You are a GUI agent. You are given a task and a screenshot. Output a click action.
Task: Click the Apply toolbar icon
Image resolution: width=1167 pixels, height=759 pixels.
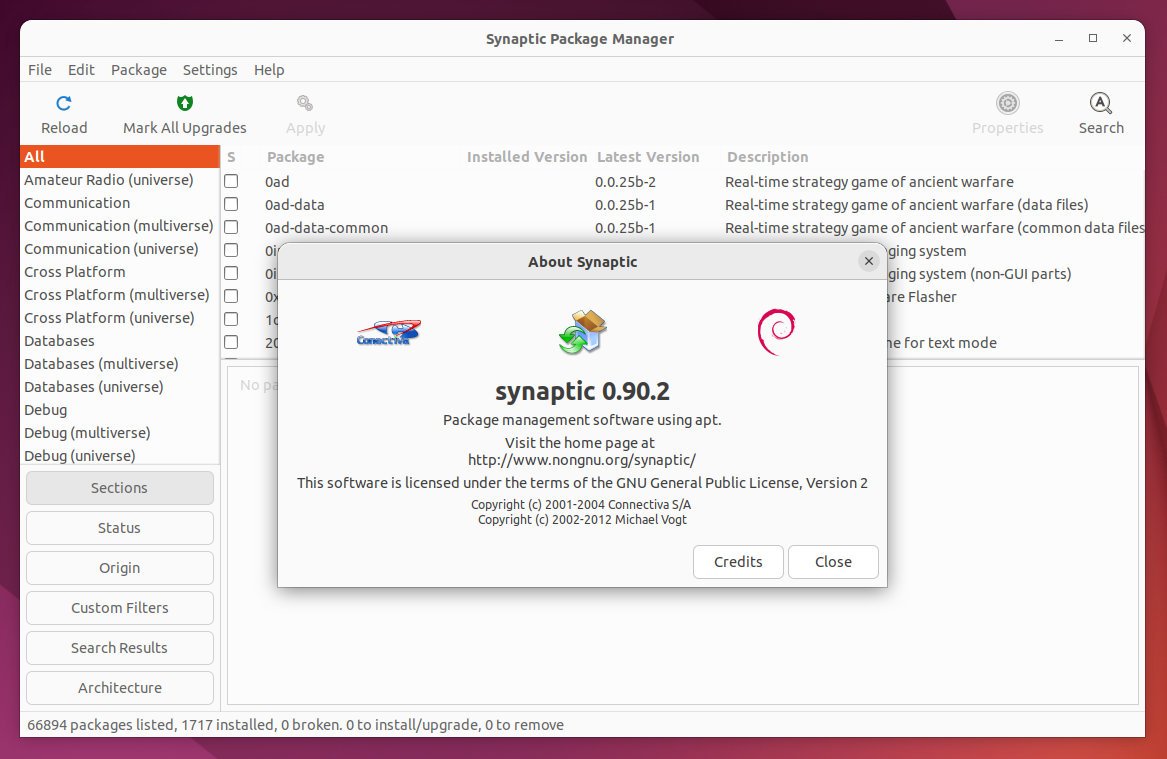(x=305, y=103)
